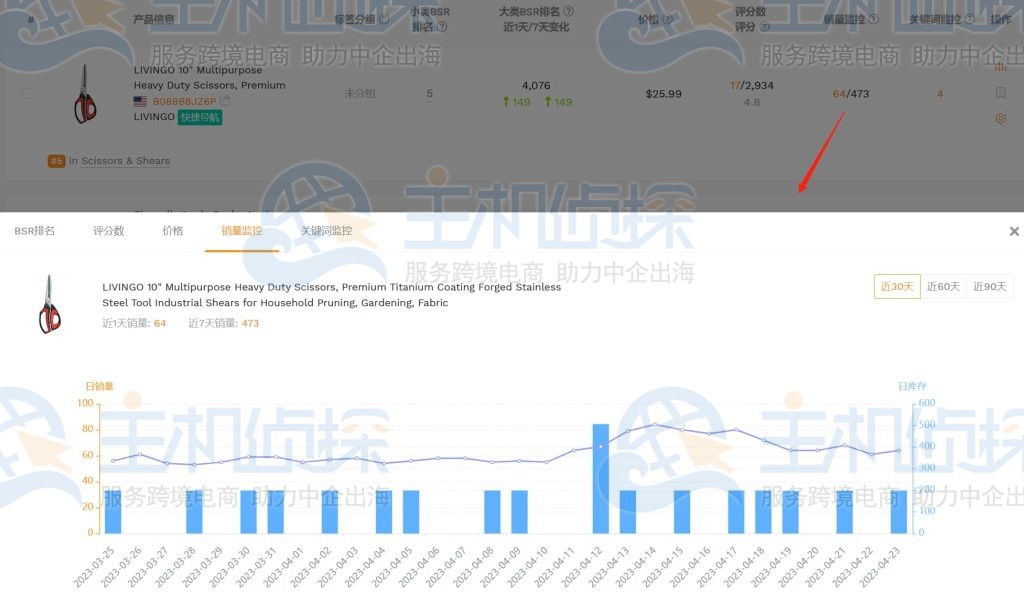Open the gear settings icon in LIVINGO row

click(1000, 118)
